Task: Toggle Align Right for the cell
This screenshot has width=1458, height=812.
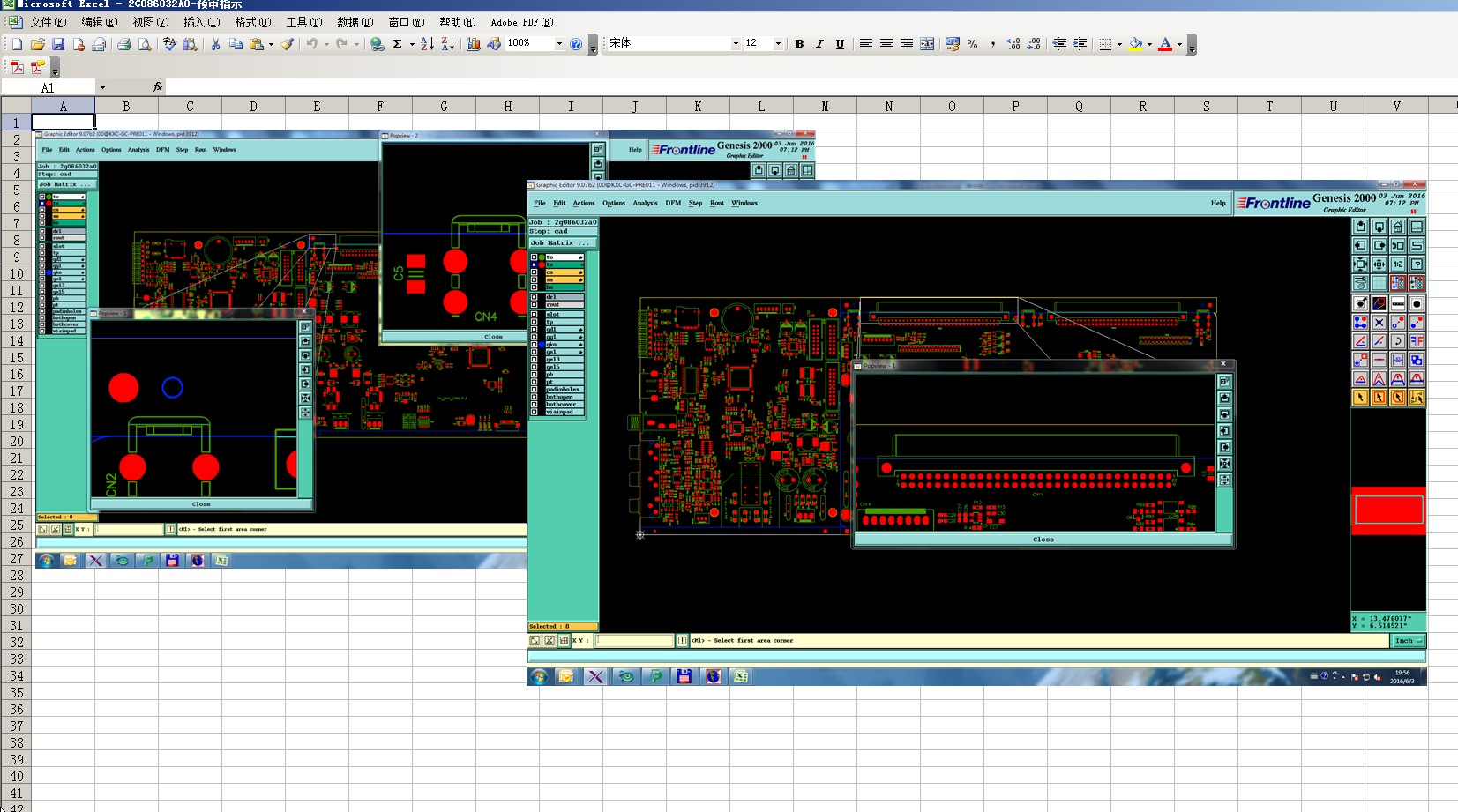Action: point(907,44)
